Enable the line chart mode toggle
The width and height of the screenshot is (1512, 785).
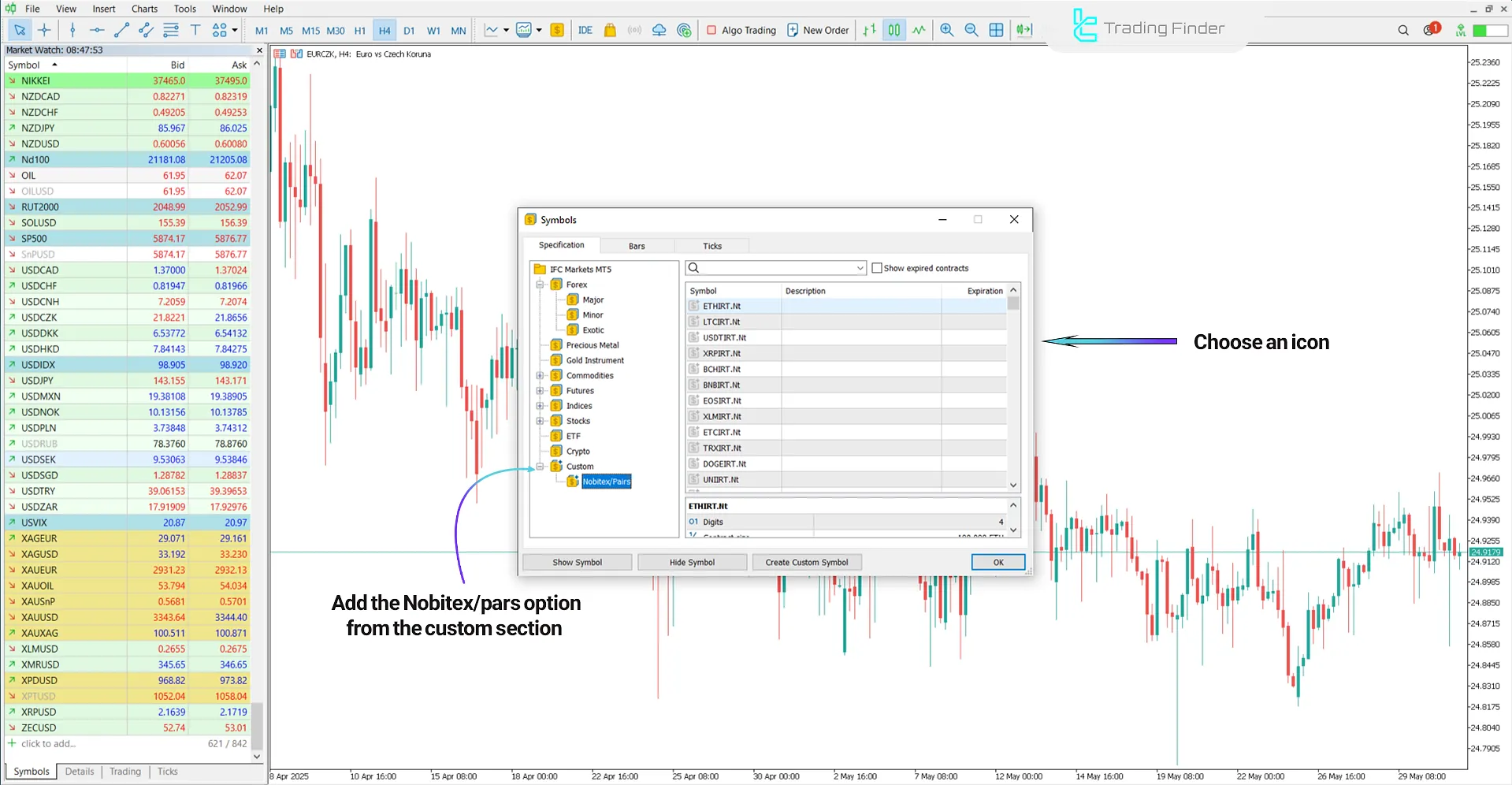[919, 30]
